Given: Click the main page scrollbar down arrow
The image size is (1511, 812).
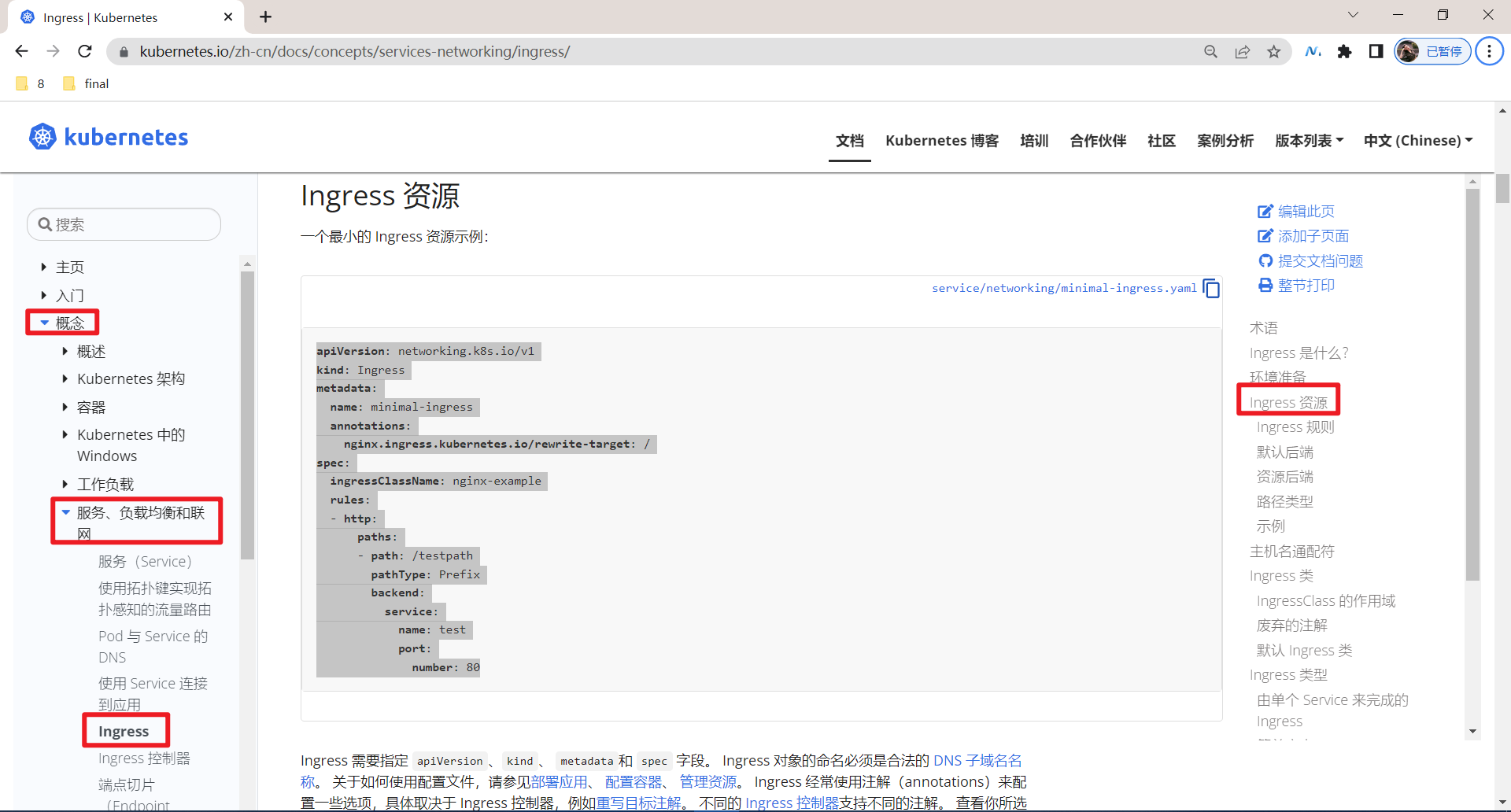Looking at the screenshot, I should [1502, 803].
